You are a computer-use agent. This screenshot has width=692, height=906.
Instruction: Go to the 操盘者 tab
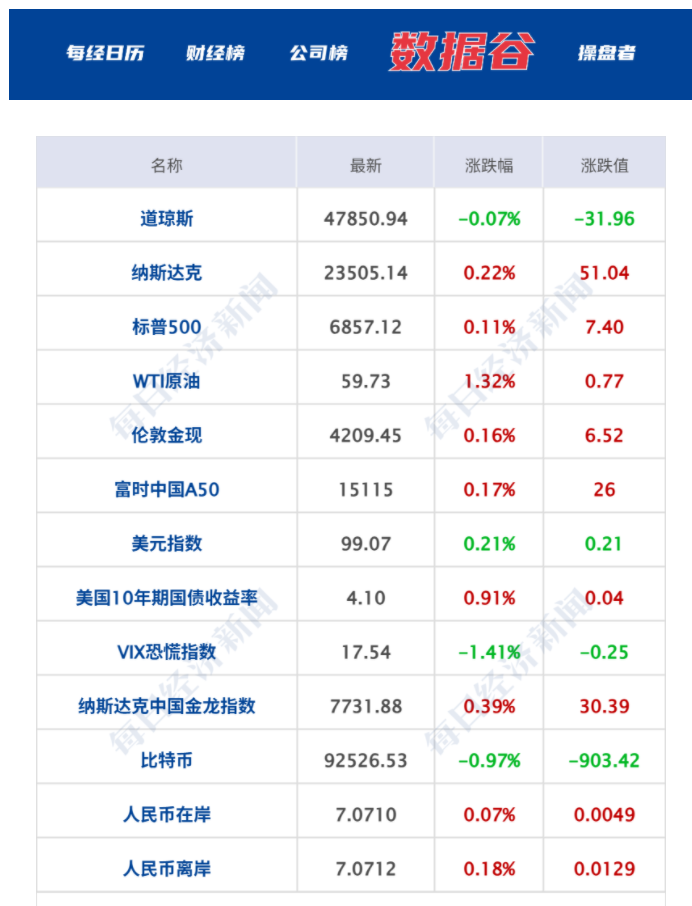pos(607,53)
